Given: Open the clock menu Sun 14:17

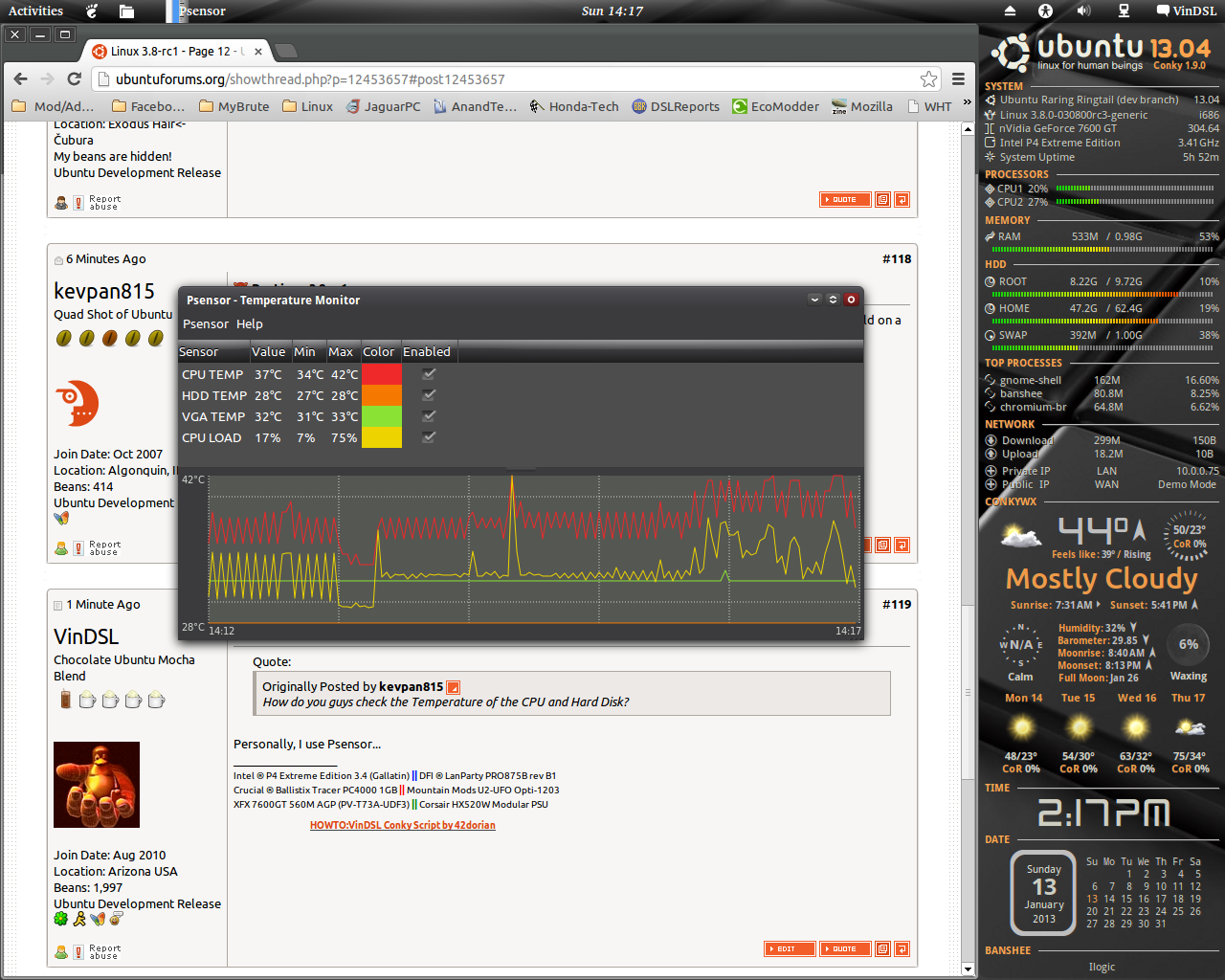Looking at the screenshot, I should (612, 11).
